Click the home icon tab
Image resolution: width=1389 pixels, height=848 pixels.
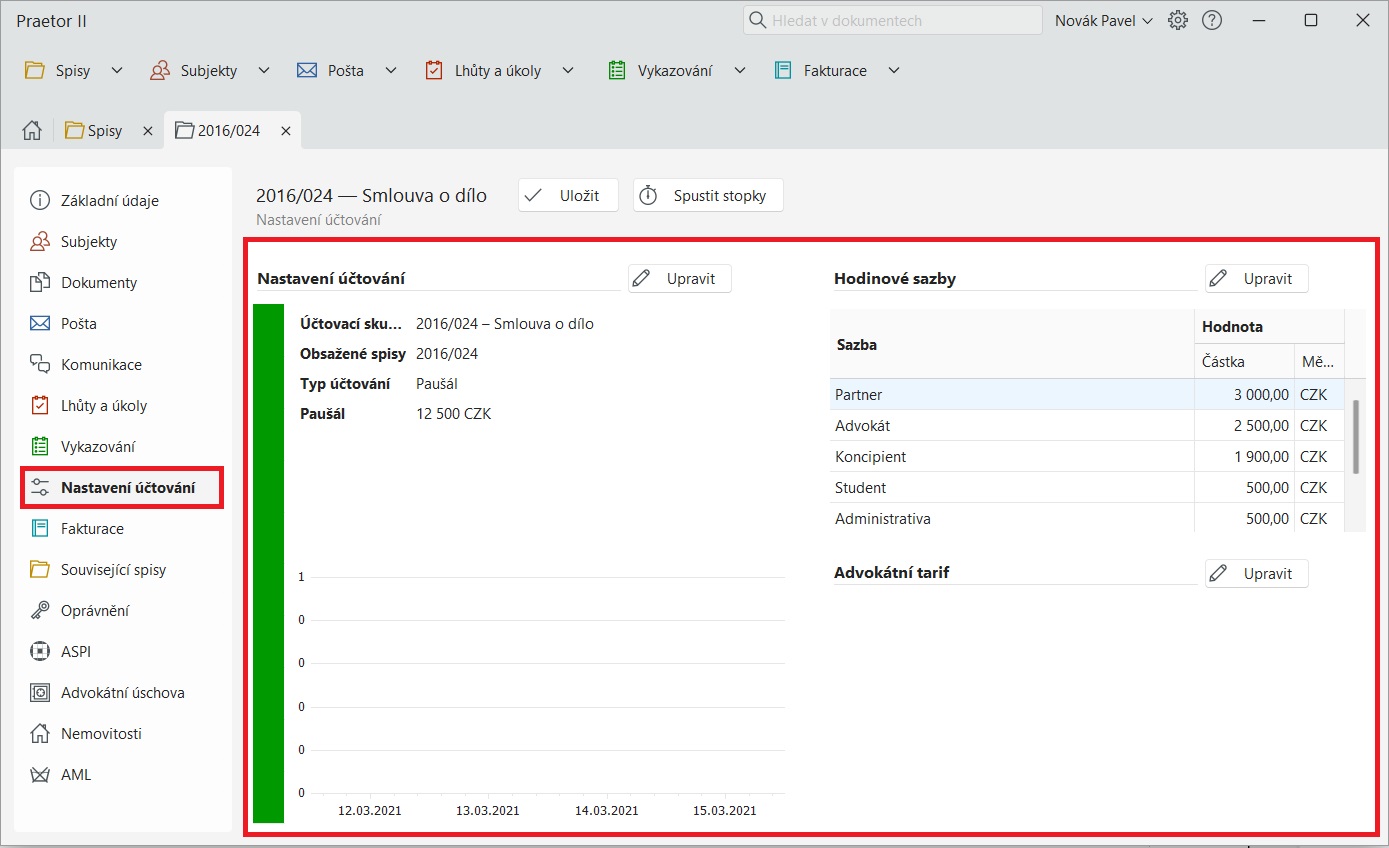32,131
